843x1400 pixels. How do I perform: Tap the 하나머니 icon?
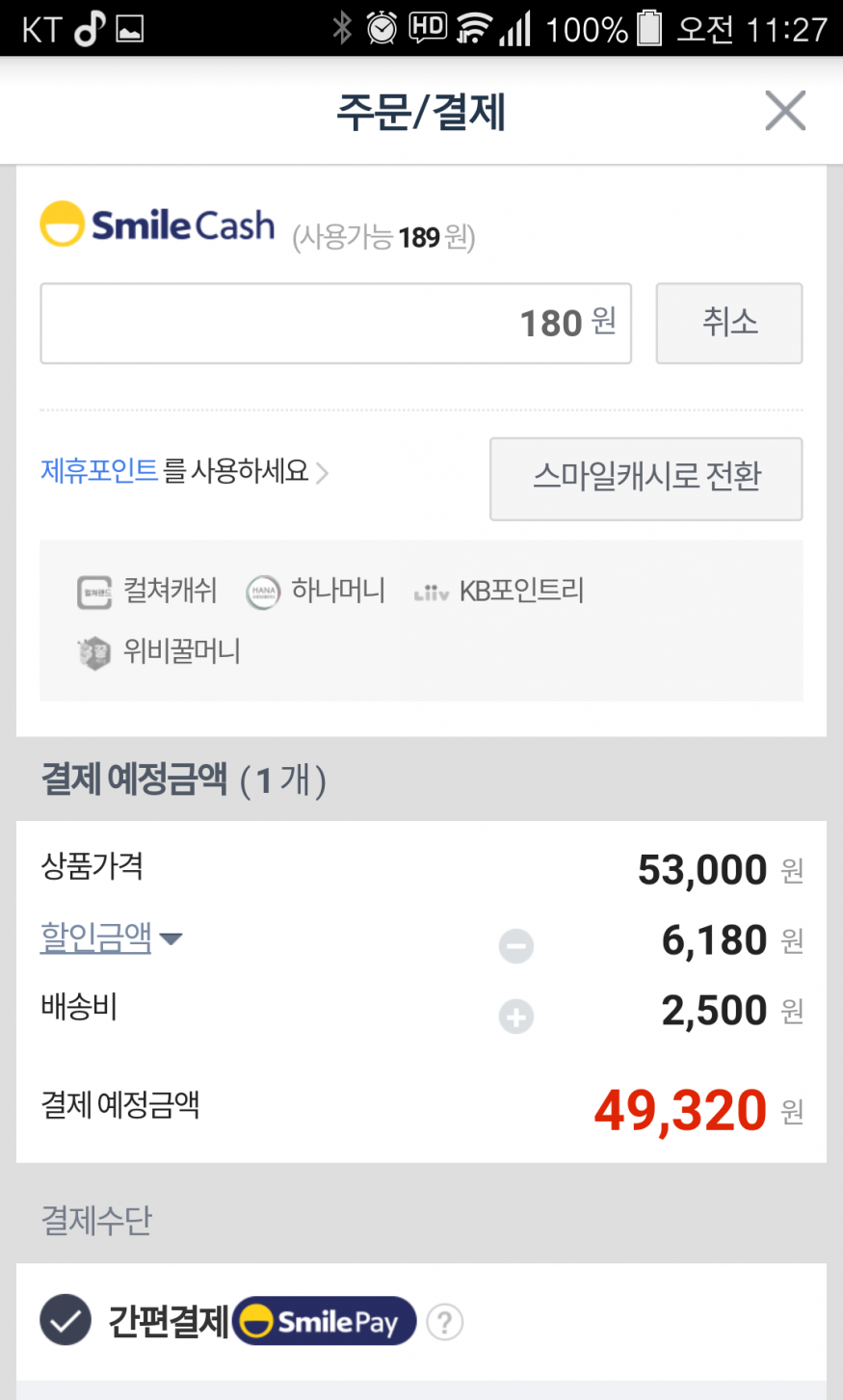pyautogui.click(x=263, y=592)
